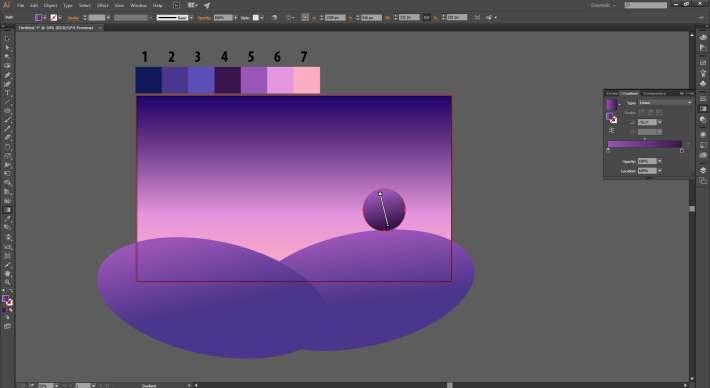Open the Object menu
This screenshot has width=710, height=388.
[x=50, y=5]
